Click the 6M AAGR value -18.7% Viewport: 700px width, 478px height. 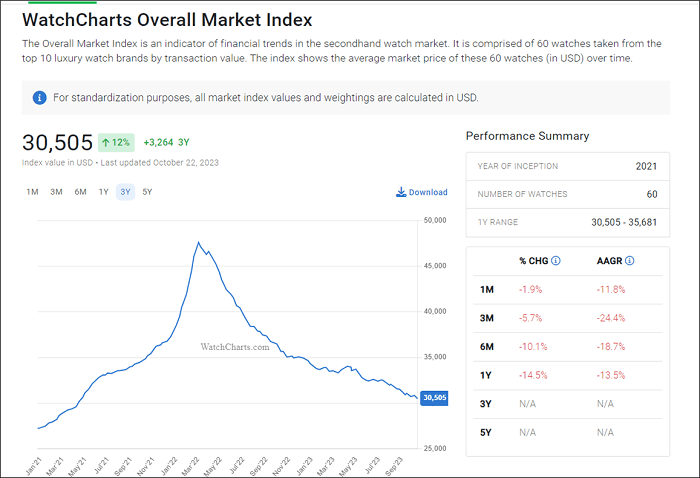[611, 347]
